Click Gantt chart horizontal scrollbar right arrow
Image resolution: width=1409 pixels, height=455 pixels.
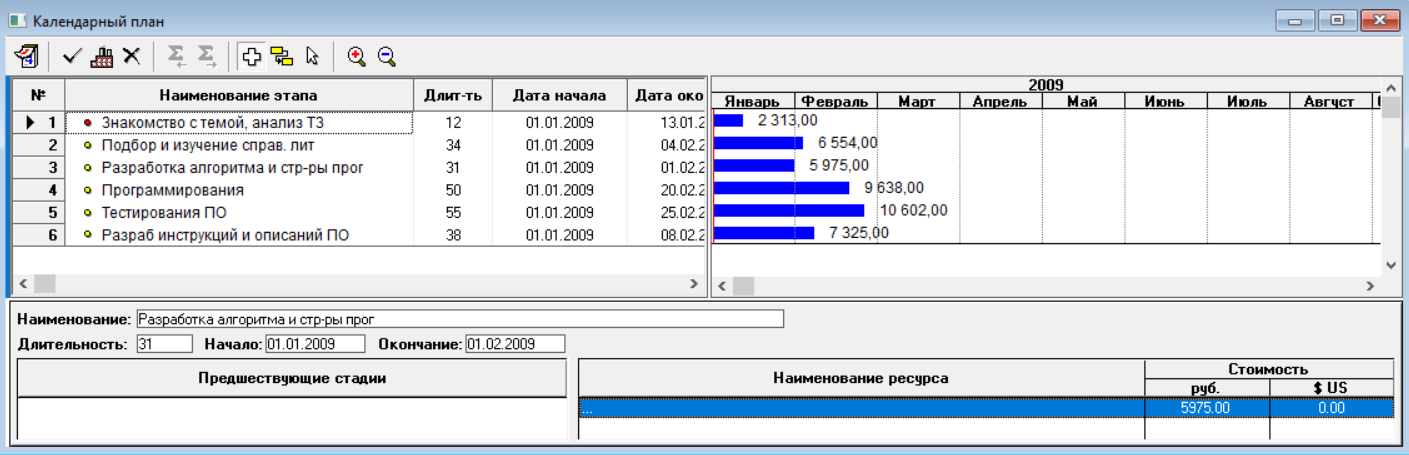click(1371, 286)
